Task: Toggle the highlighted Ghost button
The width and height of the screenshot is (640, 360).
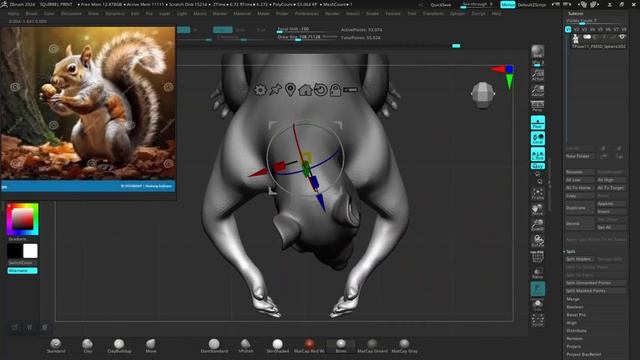Action: click(538, 289)
